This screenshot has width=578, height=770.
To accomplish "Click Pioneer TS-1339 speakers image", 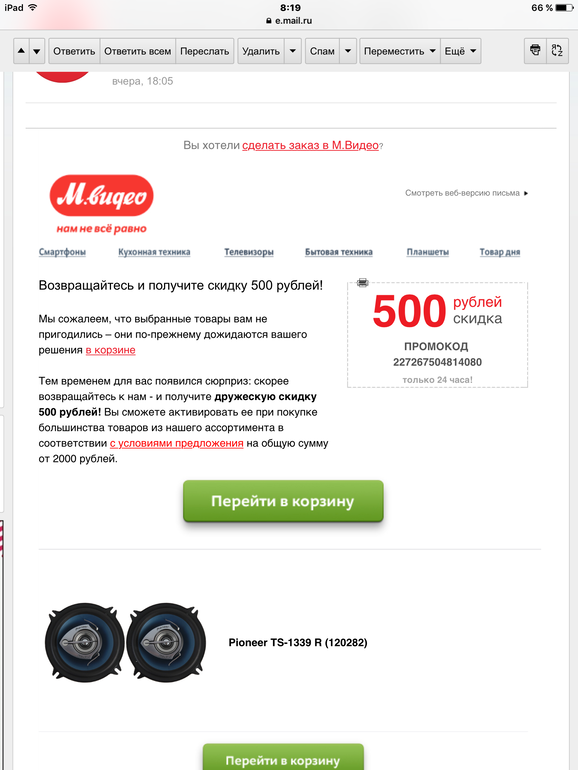I will pyautogui.click(x=125, y=642).
